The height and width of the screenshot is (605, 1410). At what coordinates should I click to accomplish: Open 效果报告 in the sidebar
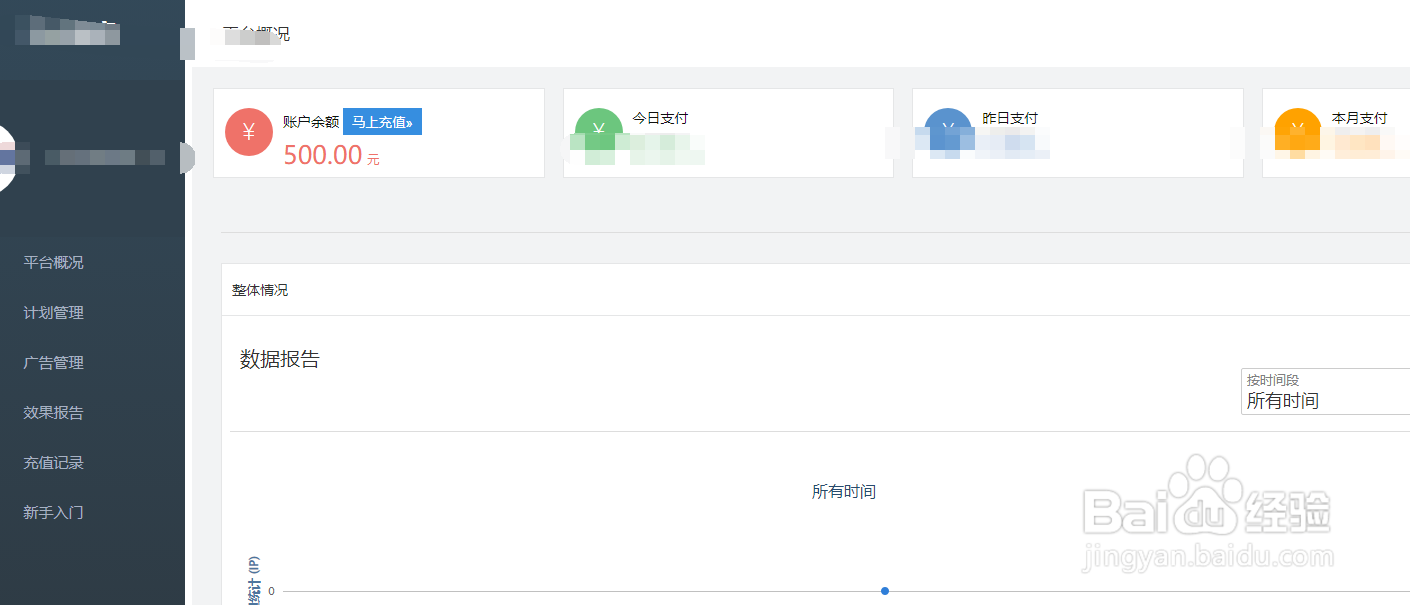pyautogui.click(x=54, y=413)
